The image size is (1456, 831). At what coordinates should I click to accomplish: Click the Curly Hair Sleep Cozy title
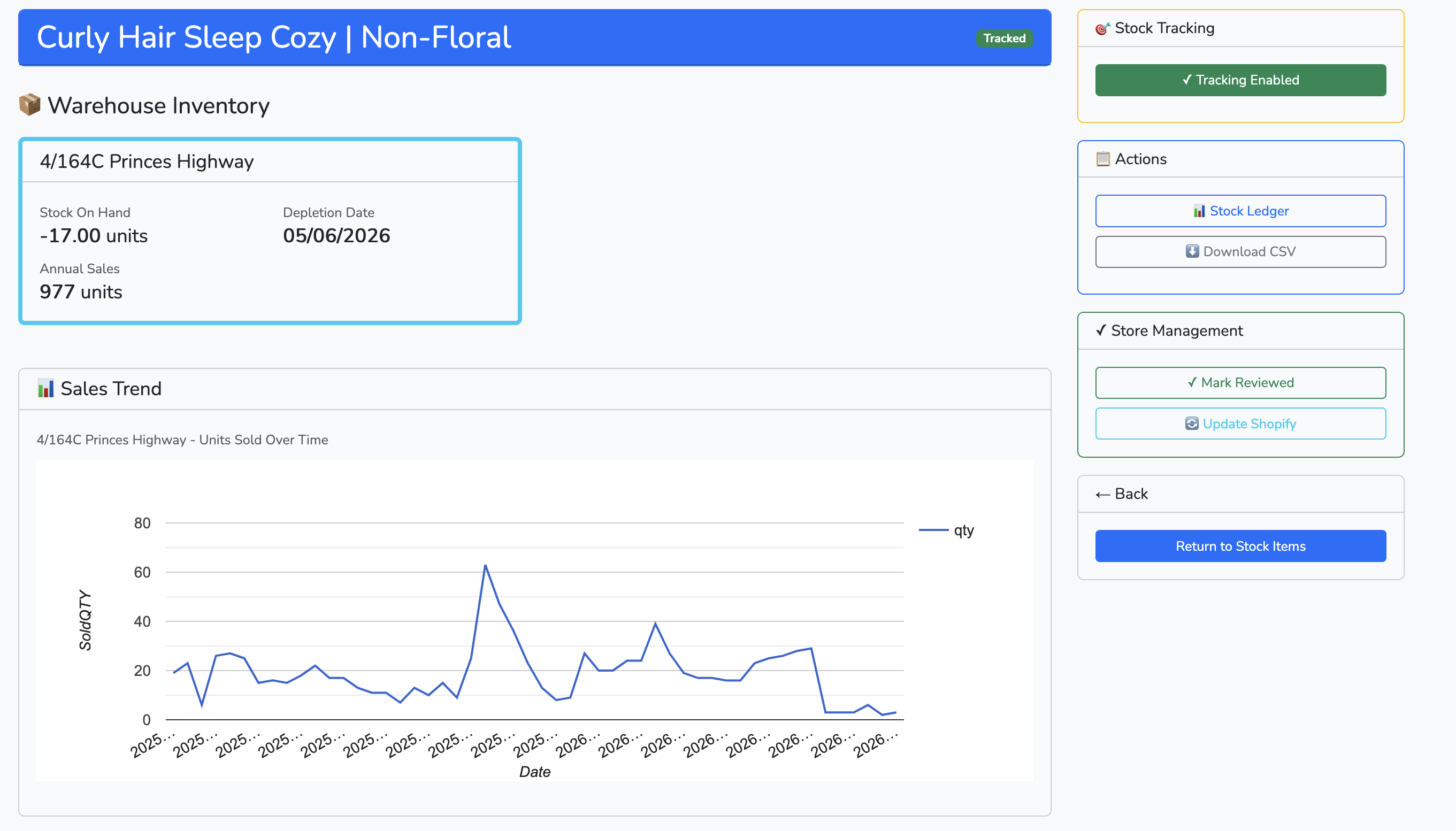pos(274,37)
